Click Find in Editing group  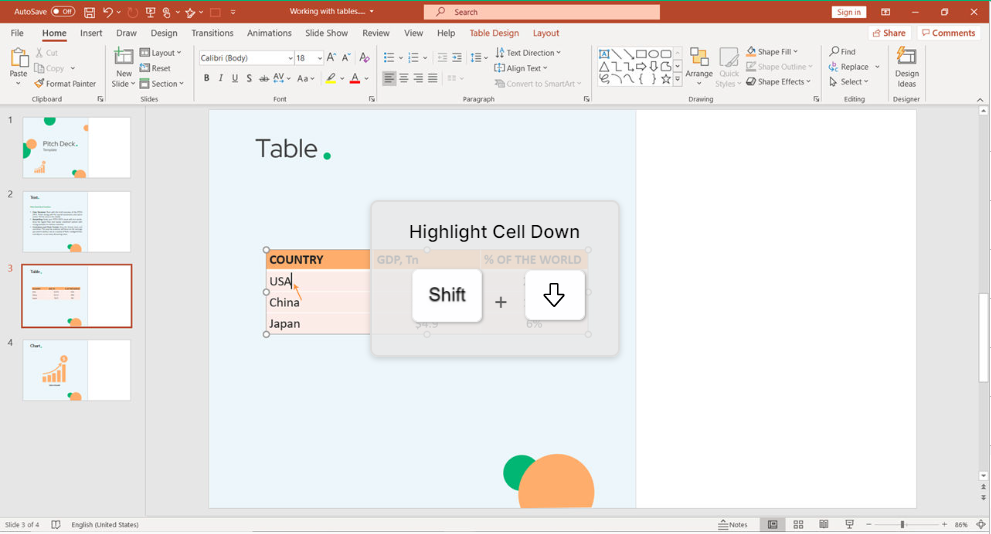[842, 51]
